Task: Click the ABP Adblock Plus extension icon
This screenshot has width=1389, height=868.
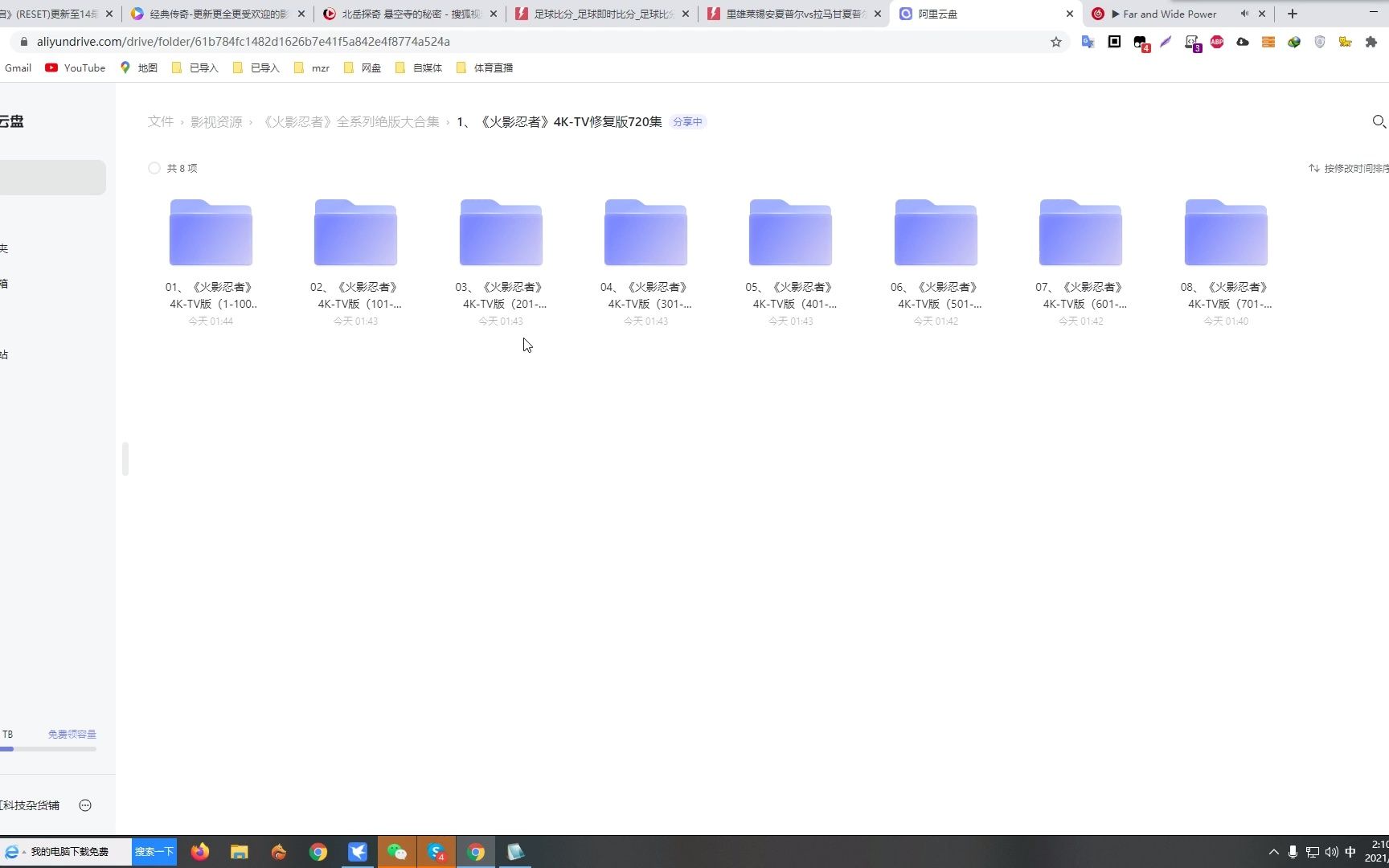Action: tap(1217, 42)
